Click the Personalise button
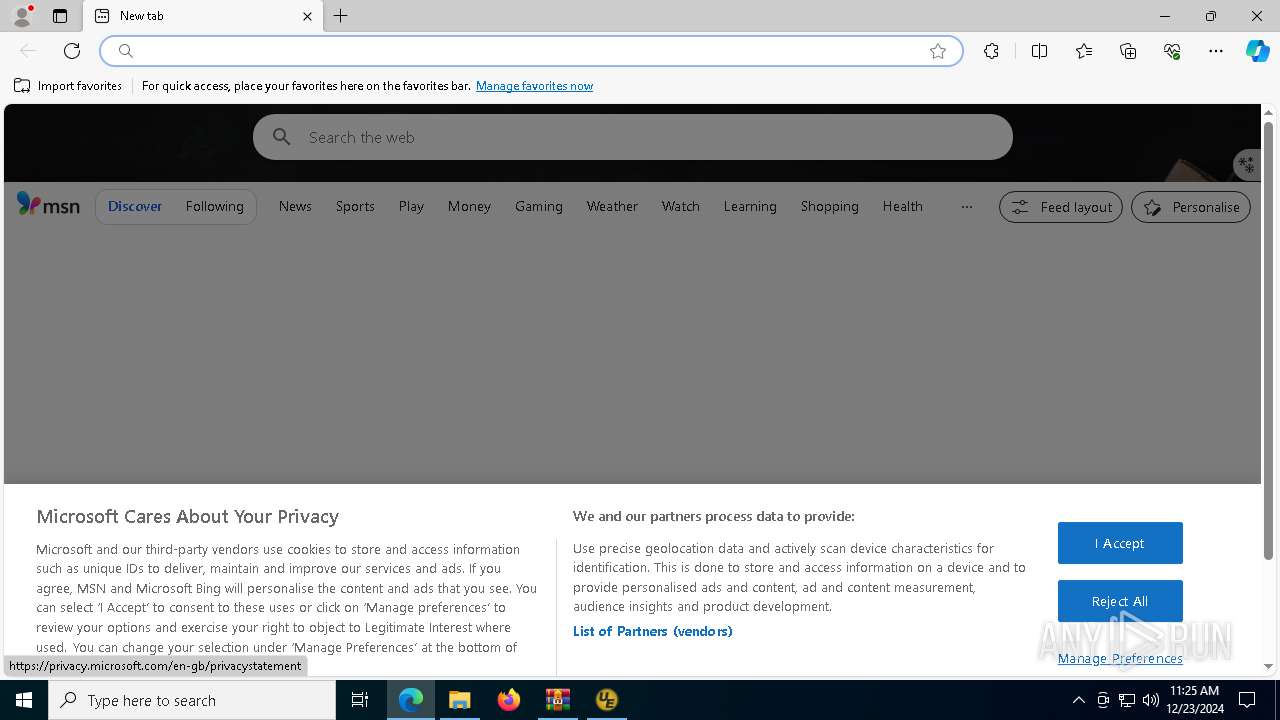Screen dimensions: 1280x720 [1191, 207]
